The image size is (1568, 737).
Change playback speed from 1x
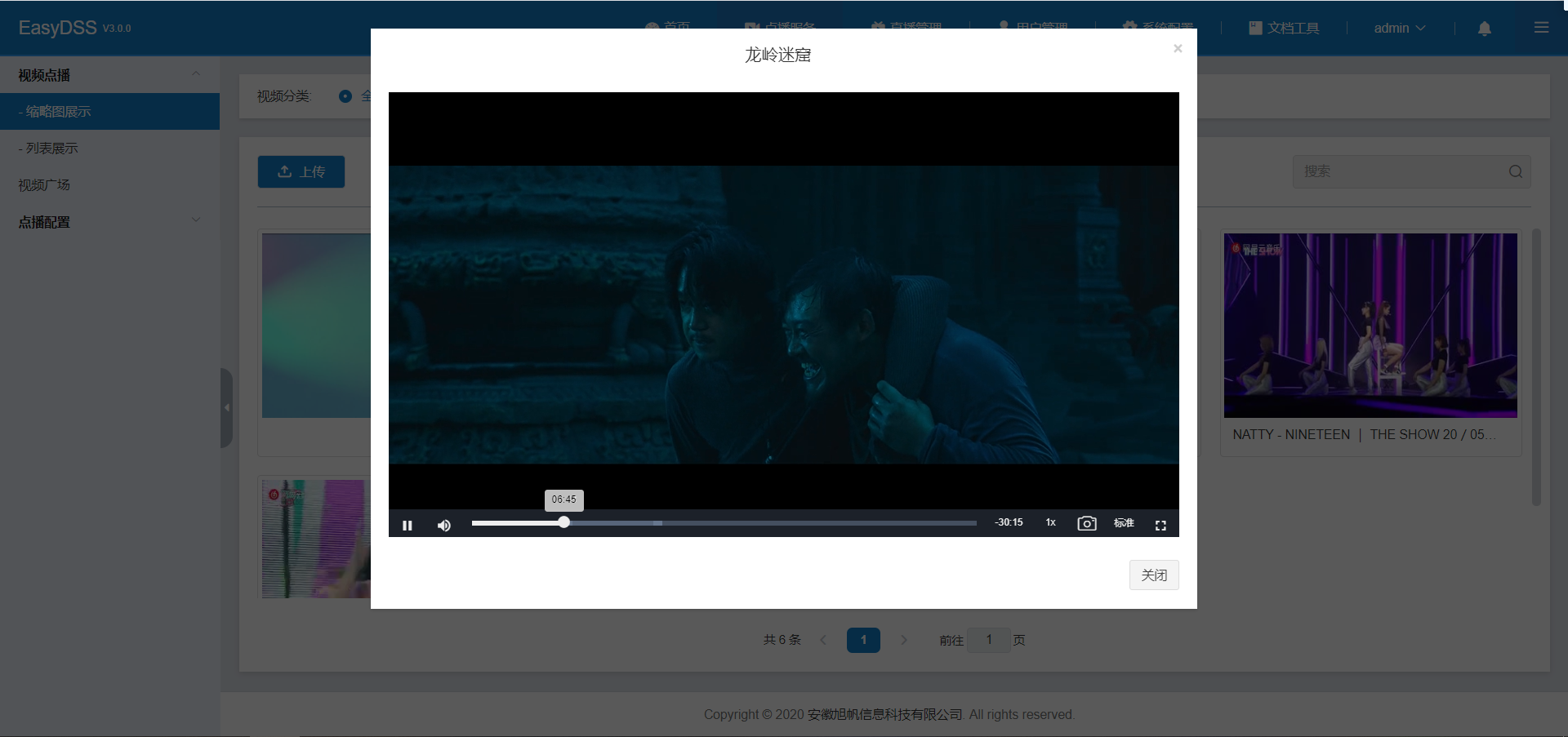pyautogui.click(x=1051, y=522)
